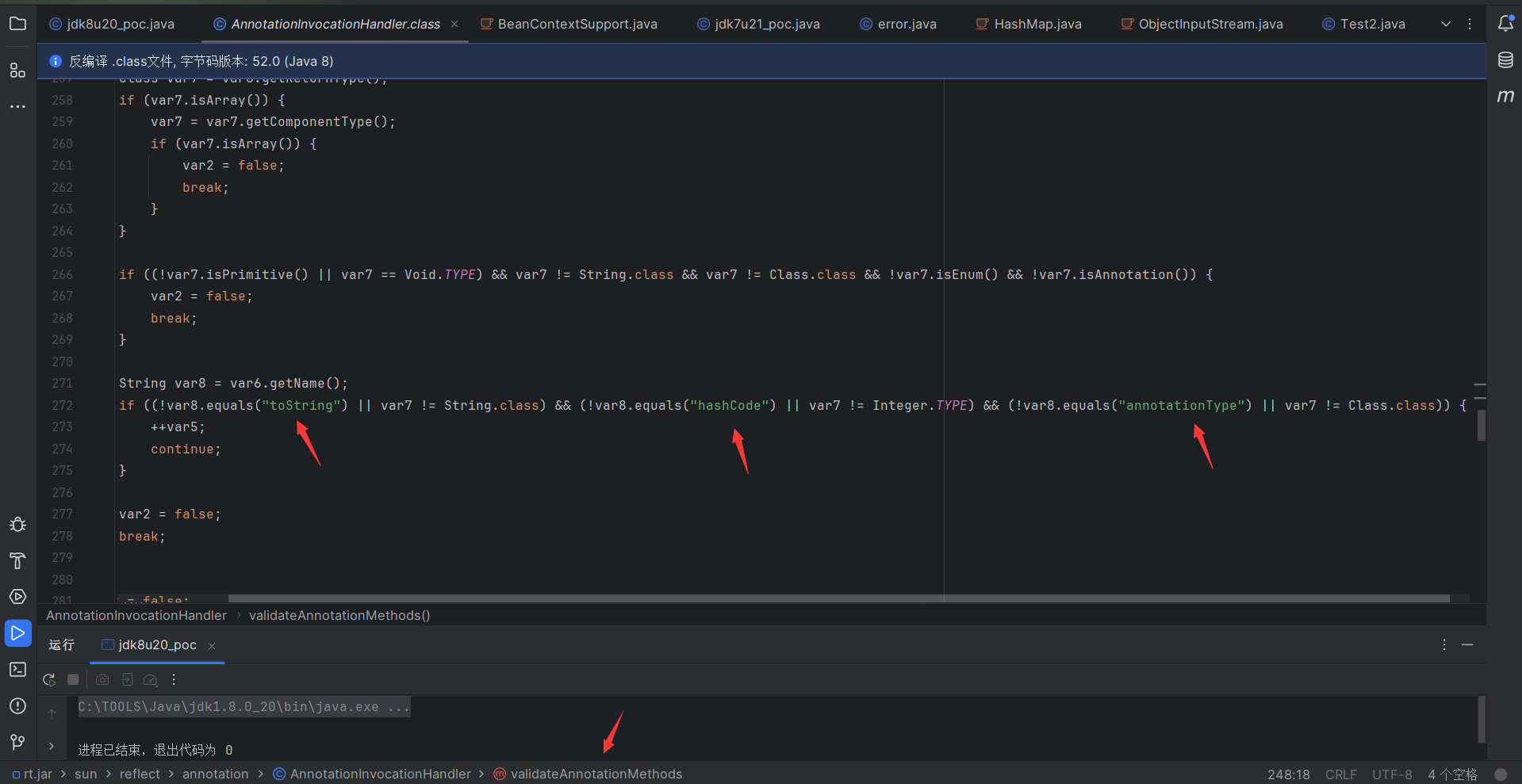Switch to ObjectInputStream.java tab
The image size is (1522, 784).
click(x=1202, y=24)
